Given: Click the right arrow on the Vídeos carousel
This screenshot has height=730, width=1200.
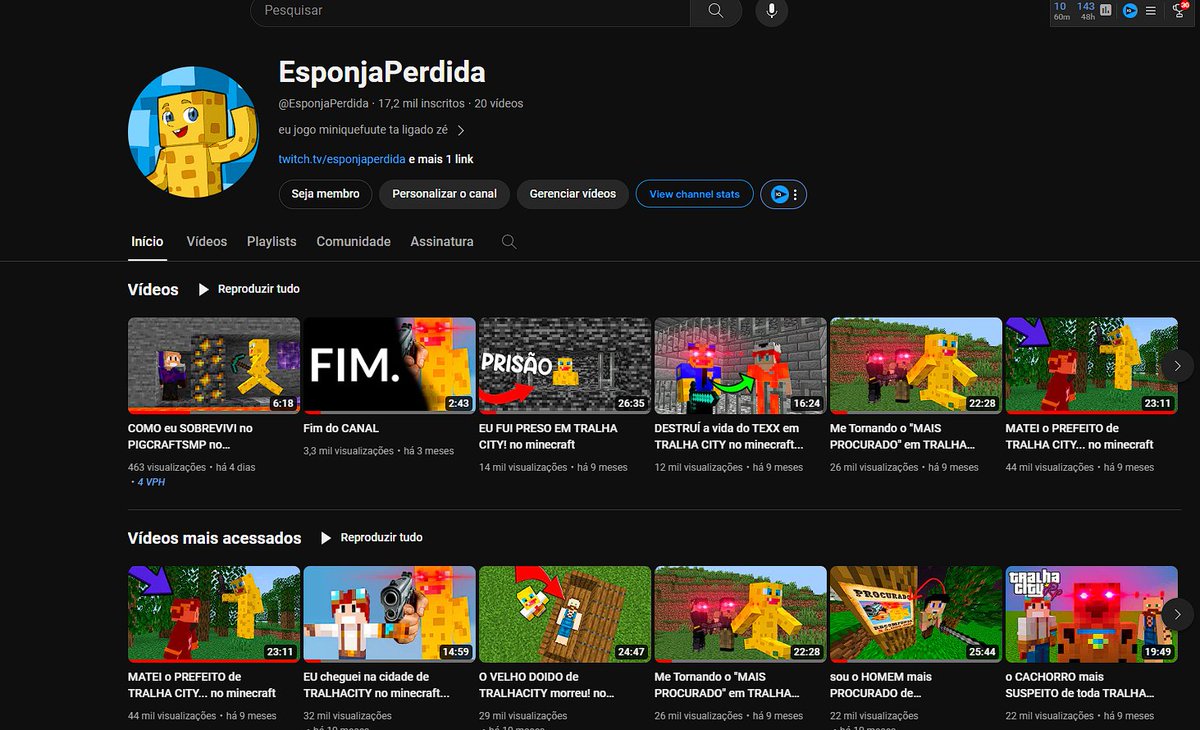Looking at the screenshot, I should pyautogui.click(x=1177, y=366).
